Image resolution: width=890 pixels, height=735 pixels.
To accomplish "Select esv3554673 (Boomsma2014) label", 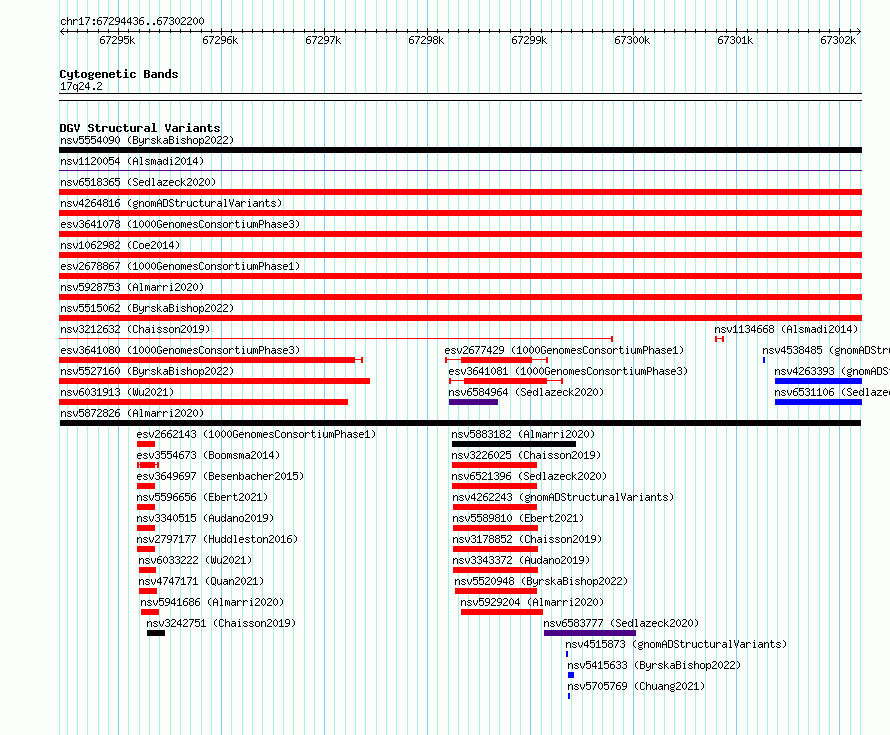I will pyautogui.click(x=208, y=455).
